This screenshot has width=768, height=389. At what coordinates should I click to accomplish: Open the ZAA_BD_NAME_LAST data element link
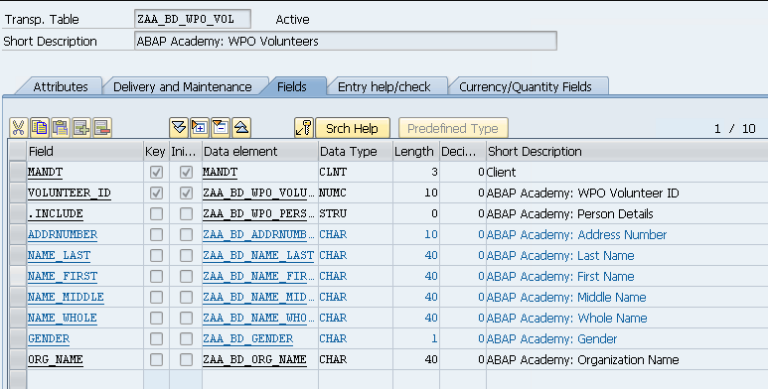coord(258,256)
